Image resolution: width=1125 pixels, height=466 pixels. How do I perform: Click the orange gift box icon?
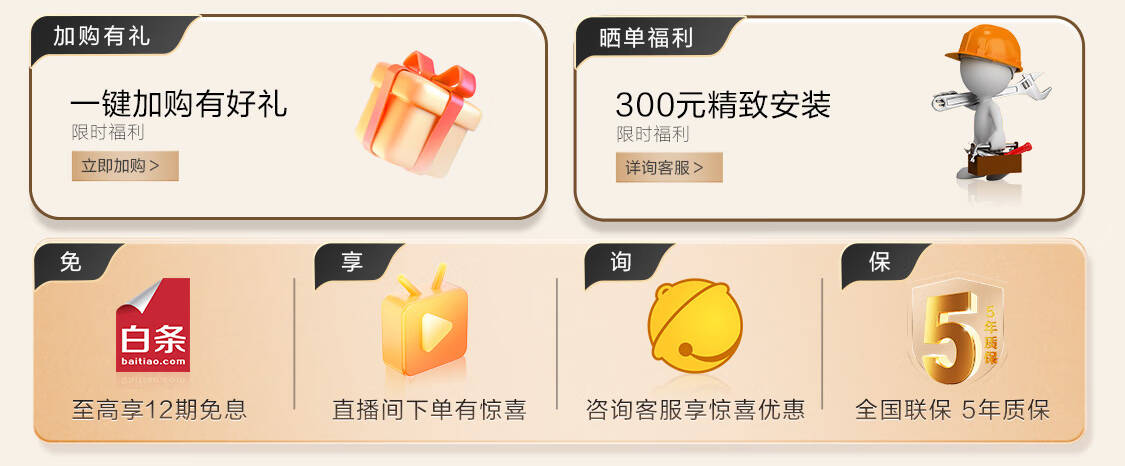coord(419,113)
